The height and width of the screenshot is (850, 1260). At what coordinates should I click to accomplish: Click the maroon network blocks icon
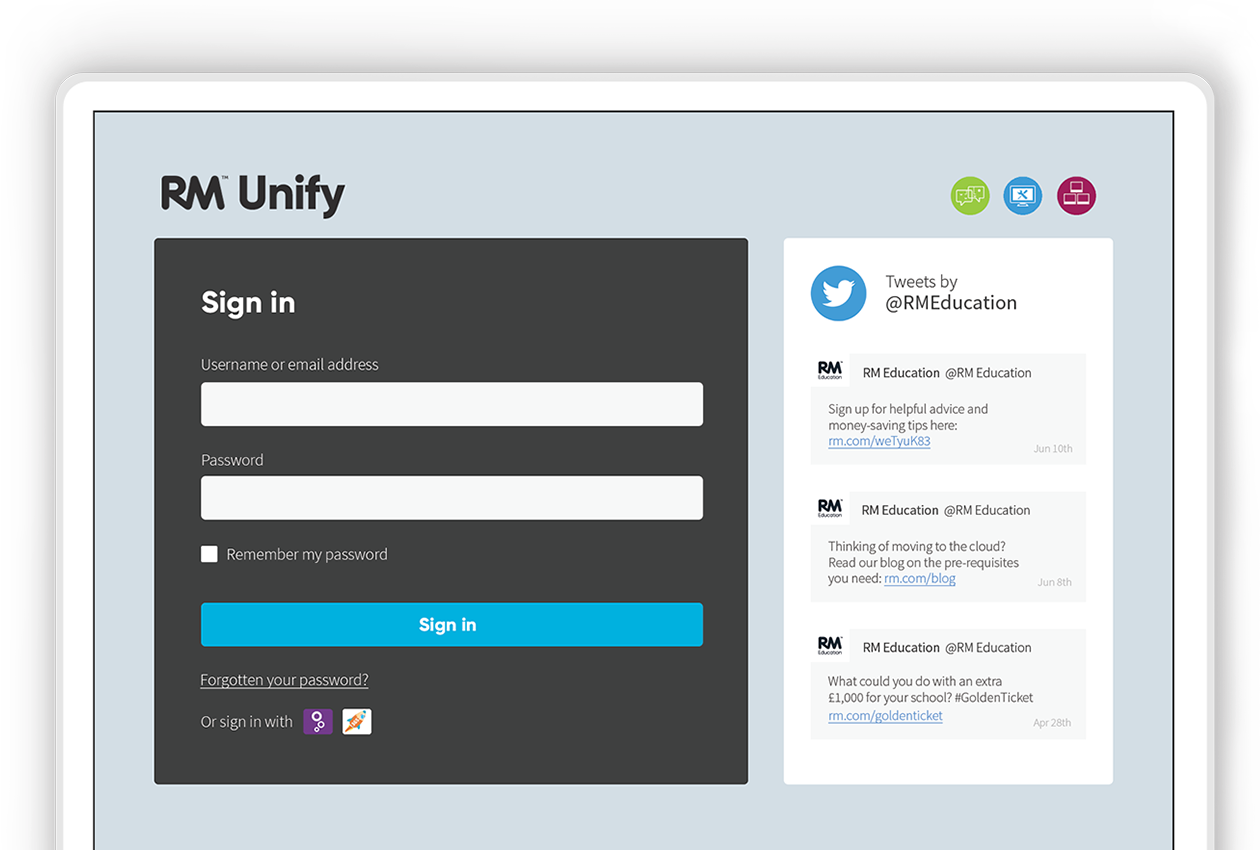coord(1076,196)
